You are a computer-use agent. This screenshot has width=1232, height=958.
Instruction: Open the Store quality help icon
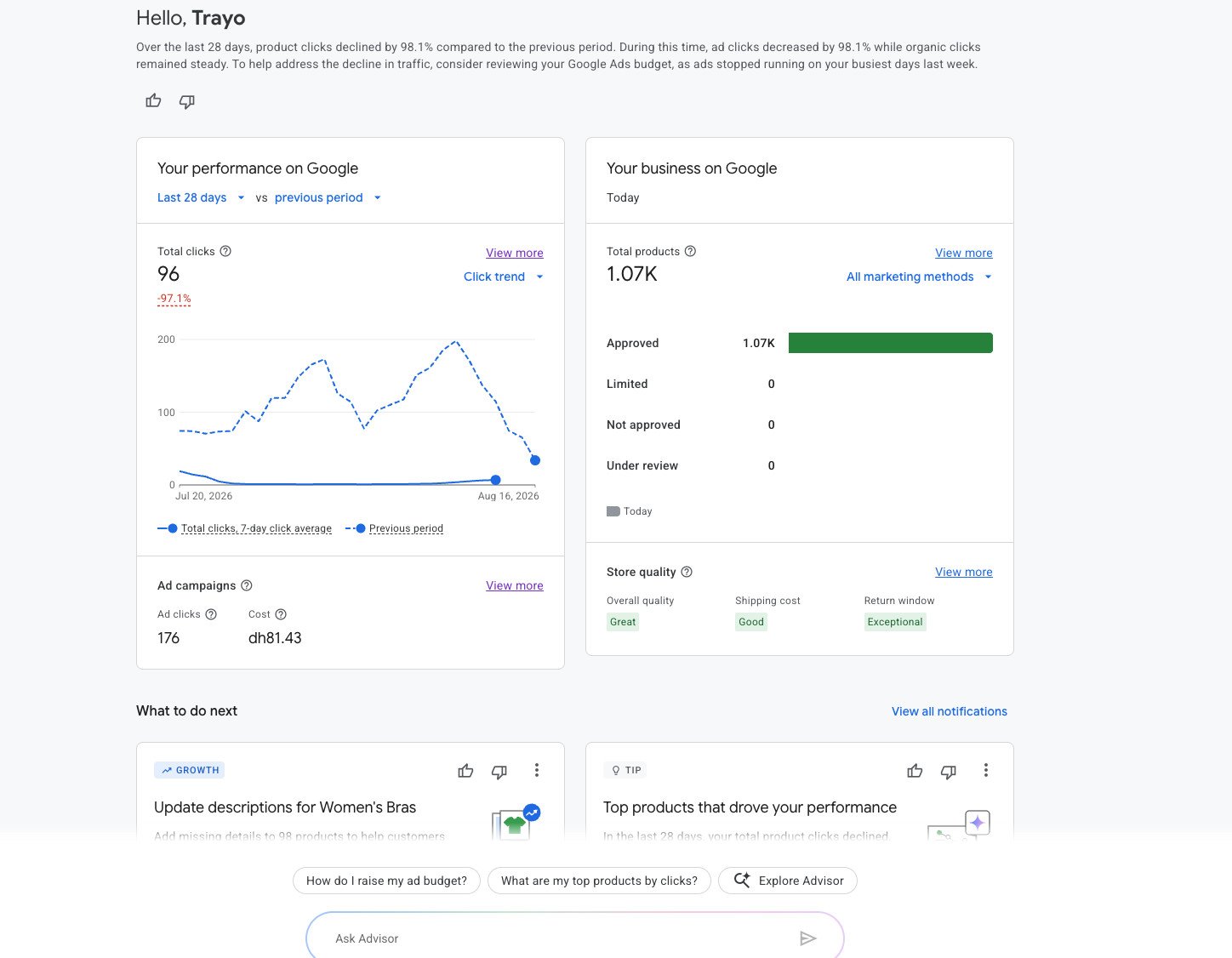pos(687,572)
